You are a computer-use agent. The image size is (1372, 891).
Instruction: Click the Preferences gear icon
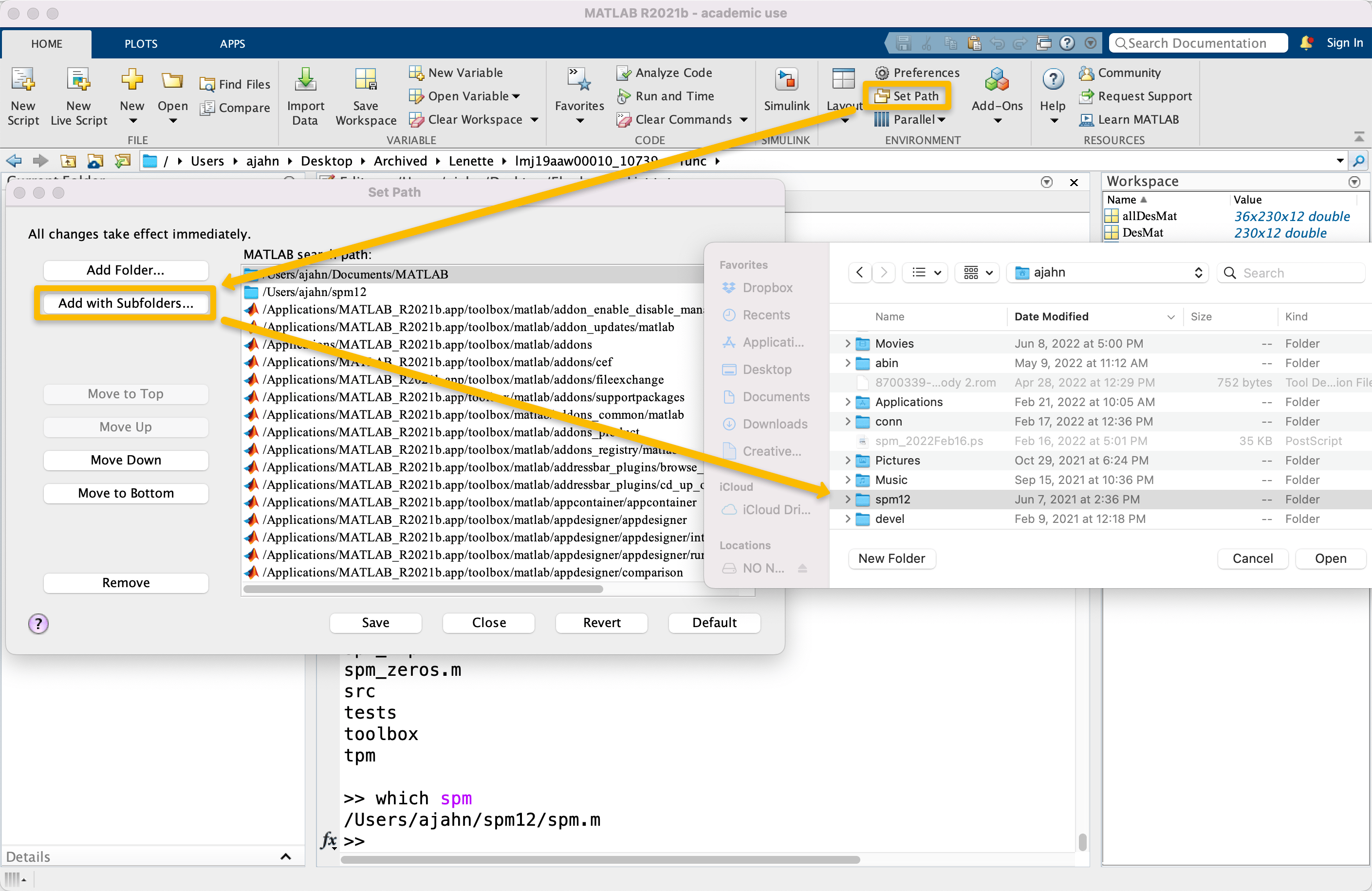pos(881,73)
